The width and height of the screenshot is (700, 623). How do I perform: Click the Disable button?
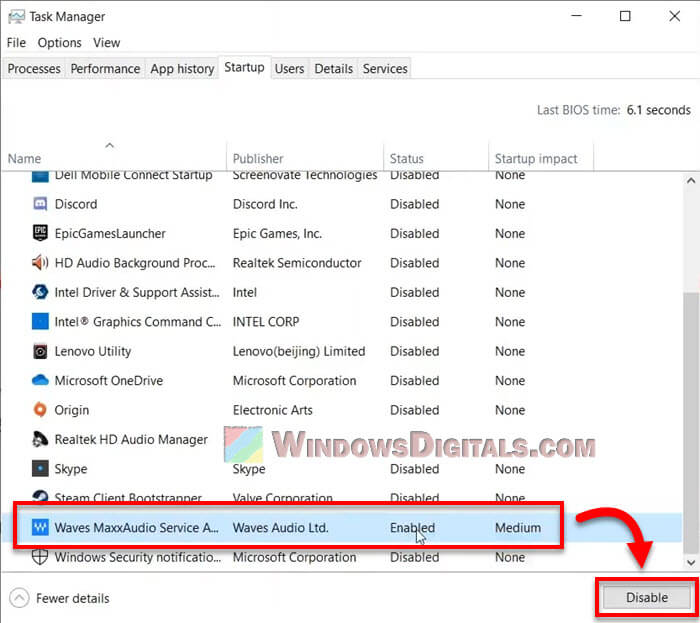click(x=646, y=597)
